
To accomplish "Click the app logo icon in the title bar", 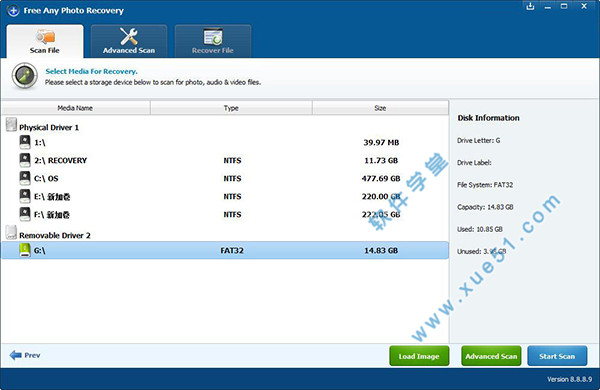I will pos(13,11).
